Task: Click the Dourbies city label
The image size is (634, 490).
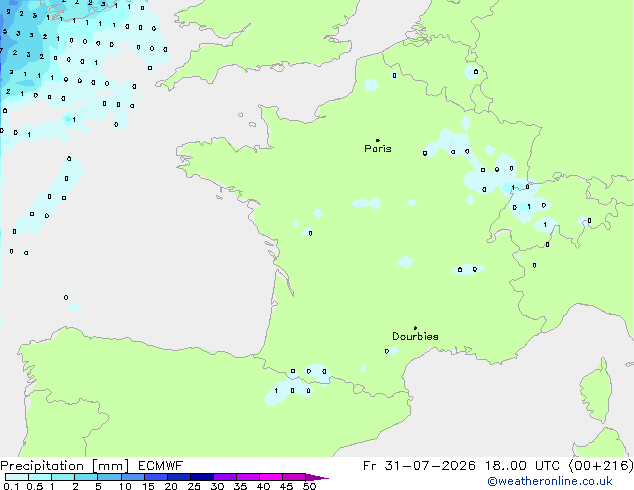Action: click(x=415, y=336)
